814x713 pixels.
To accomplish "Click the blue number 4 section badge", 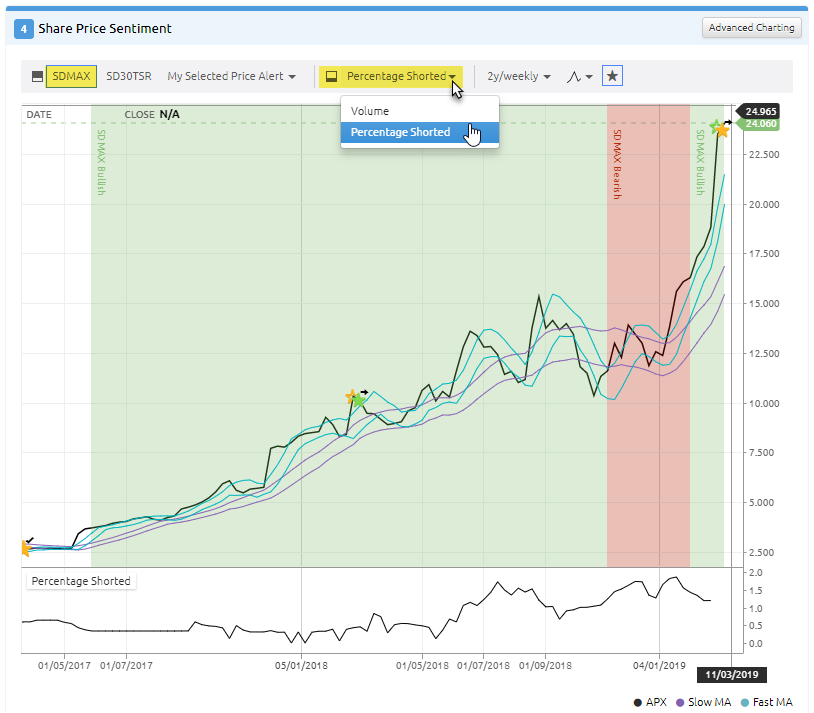I will tap(23, 29).
